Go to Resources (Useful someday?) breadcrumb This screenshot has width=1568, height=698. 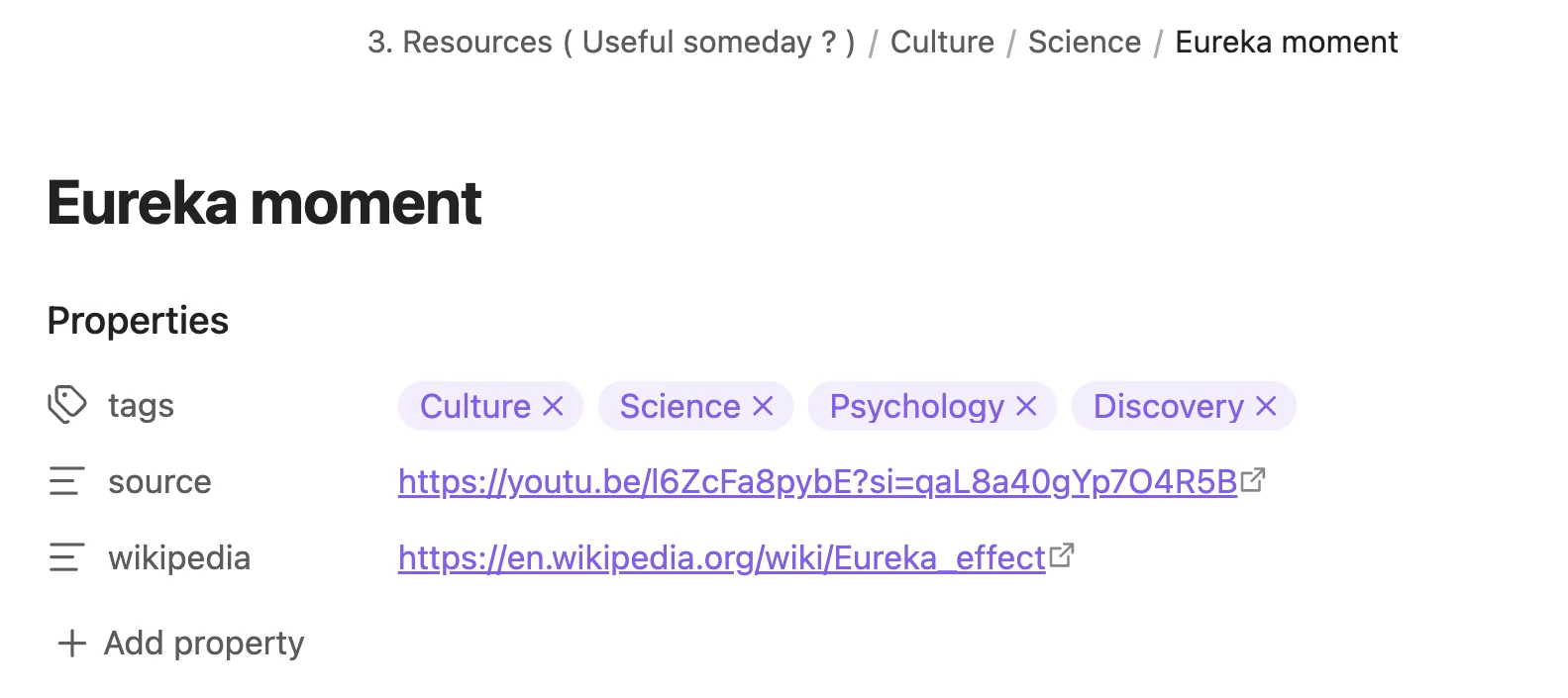click(611, 42)
